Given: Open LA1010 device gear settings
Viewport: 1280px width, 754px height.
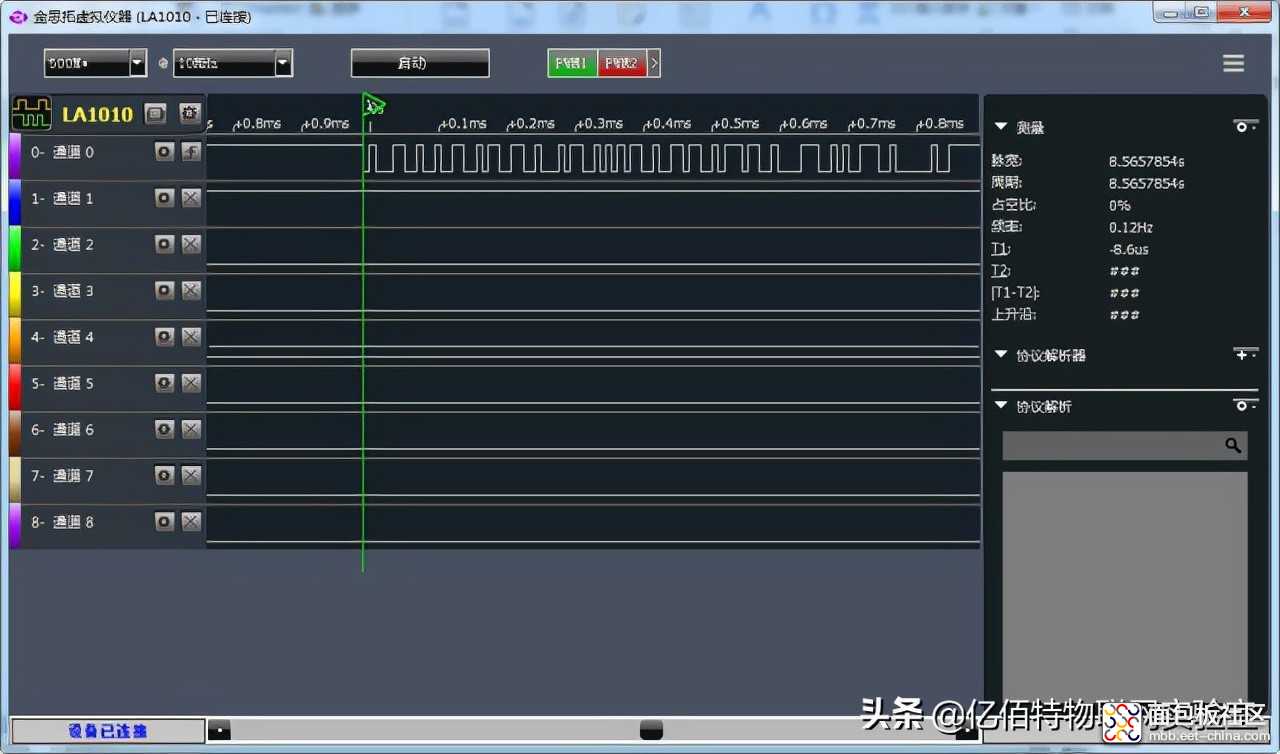Looking at the screenshot, I should click(190, 113).
